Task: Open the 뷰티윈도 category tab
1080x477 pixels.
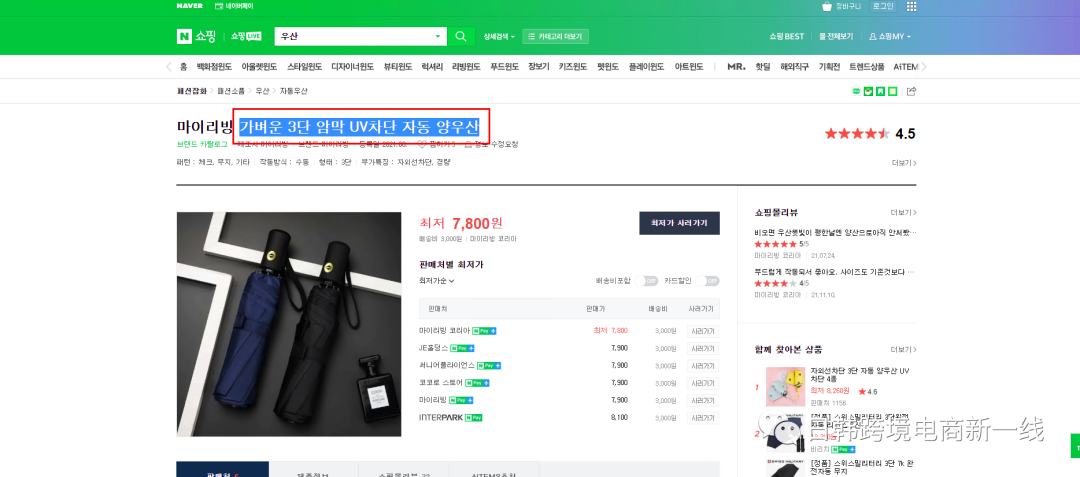Action: point(398,67)
